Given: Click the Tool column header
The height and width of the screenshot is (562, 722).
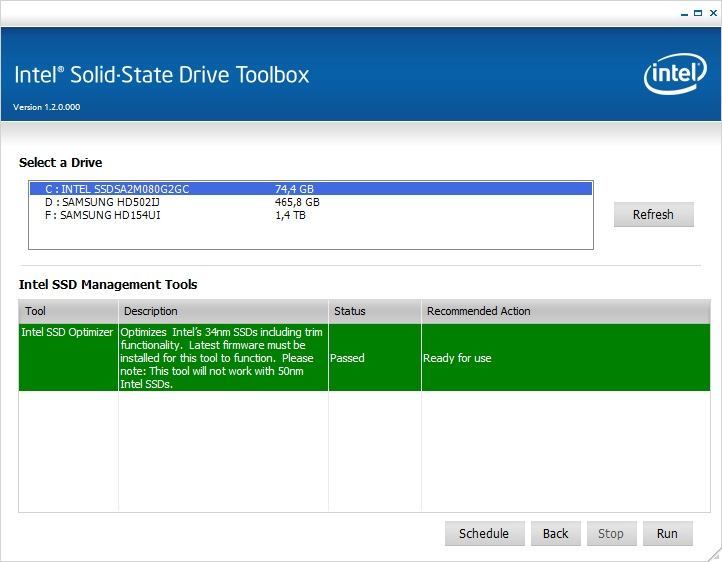Looking at the screenshot, I should (68, 311).
